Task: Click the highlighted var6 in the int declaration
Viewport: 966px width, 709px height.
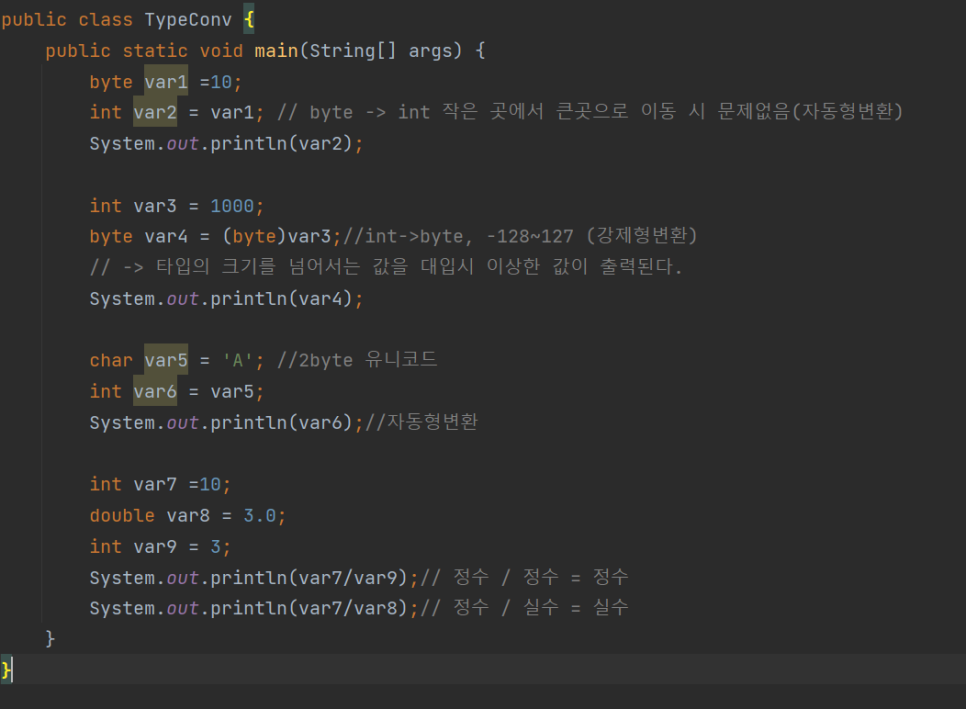Action: 155,391
